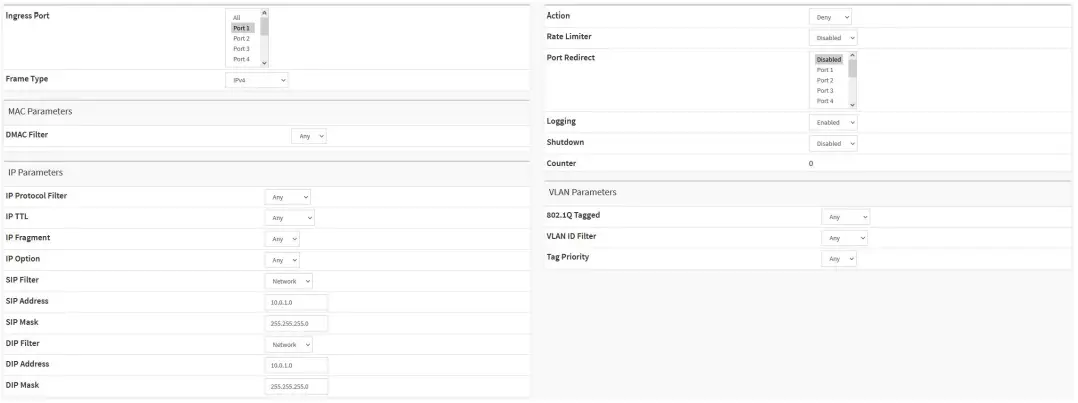Toggle the Logging dropdown
1078x403 pixels.
pos(833,122)
